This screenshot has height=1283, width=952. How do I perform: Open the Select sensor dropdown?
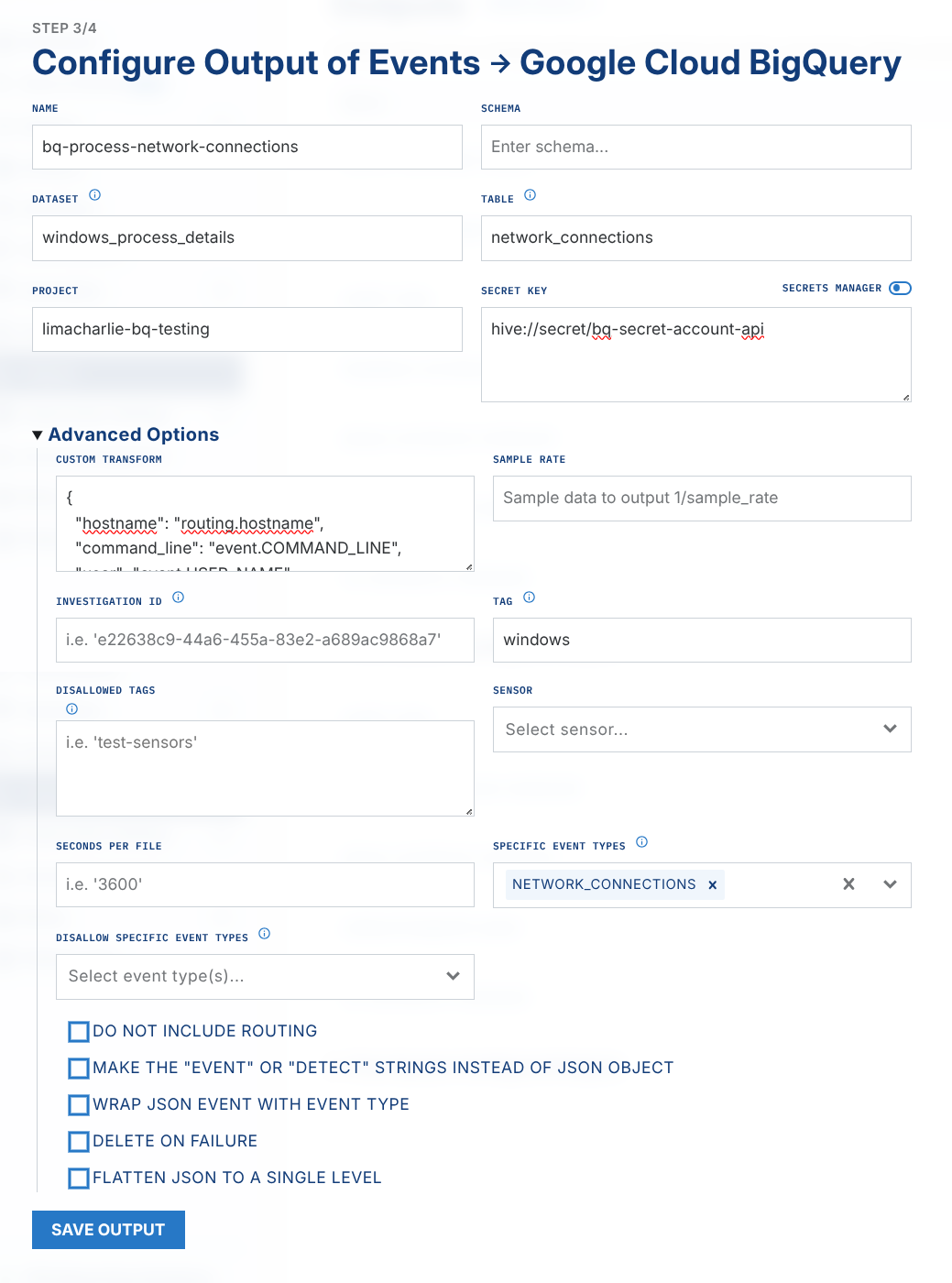pyautogui.click(x=702, y=729)
